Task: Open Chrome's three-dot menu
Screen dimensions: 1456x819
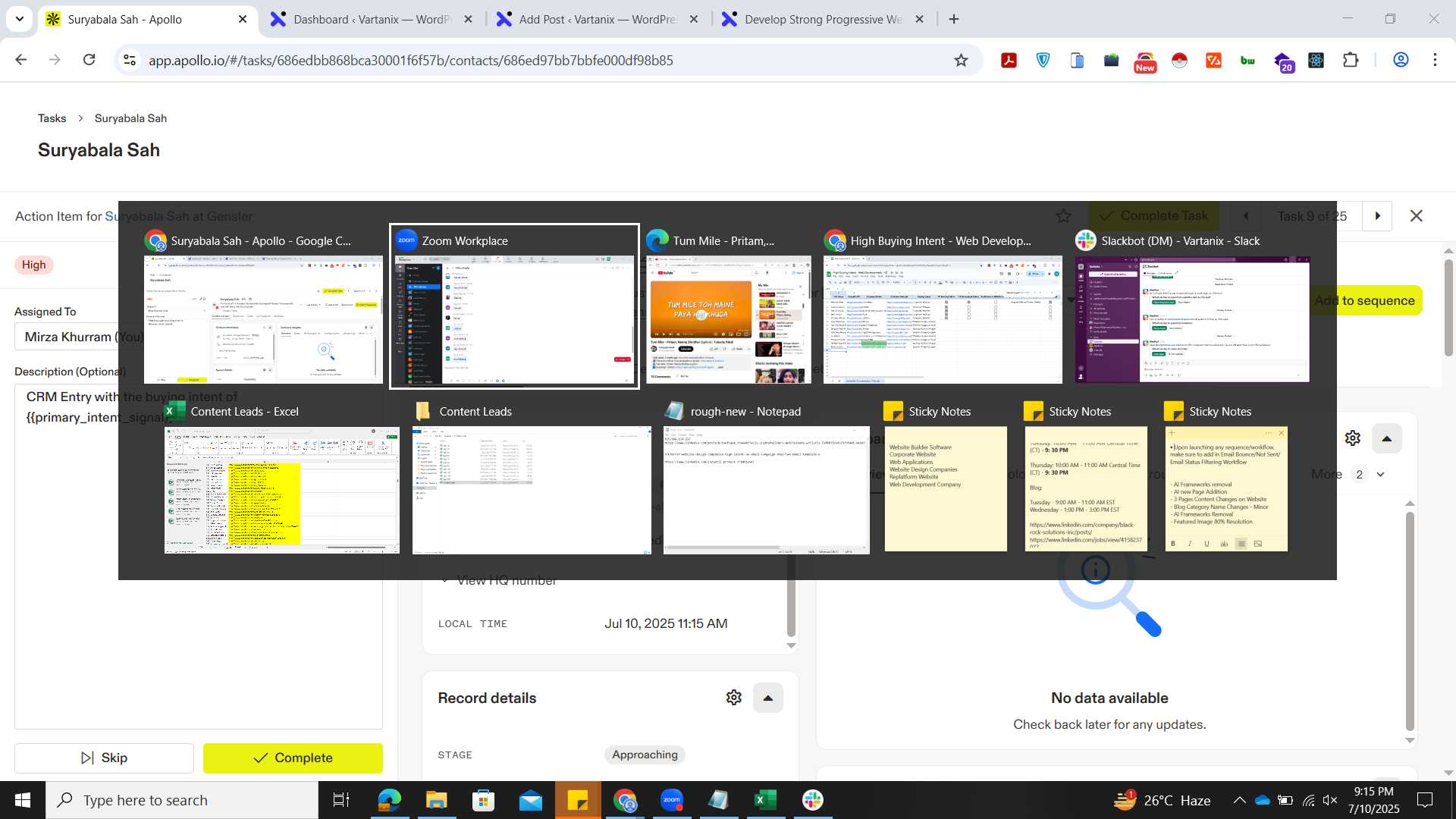Action: pos(1435,60)
